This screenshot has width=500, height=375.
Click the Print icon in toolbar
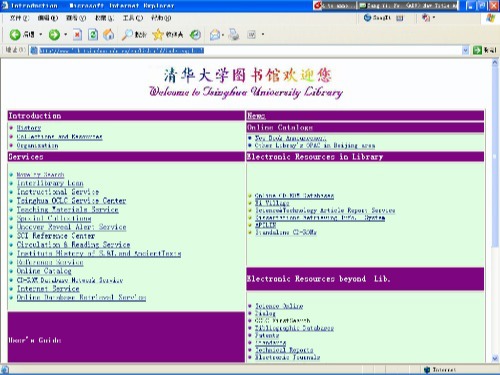click(x=234, y=34)
